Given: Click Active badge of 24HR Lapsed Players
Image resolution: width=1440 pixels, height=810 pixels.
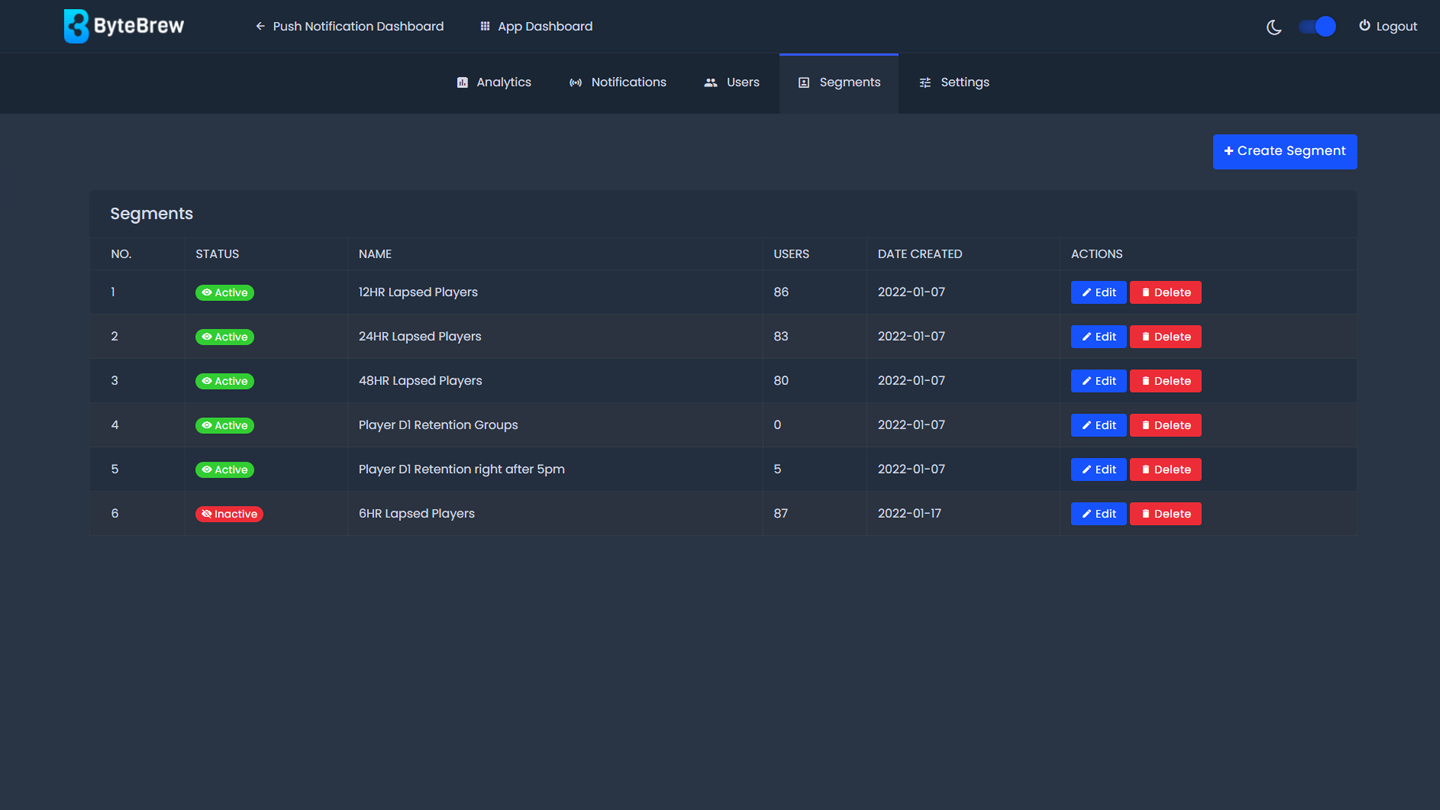Looking at the screenshot, I should pyautogui.click(x=225, y=337).
